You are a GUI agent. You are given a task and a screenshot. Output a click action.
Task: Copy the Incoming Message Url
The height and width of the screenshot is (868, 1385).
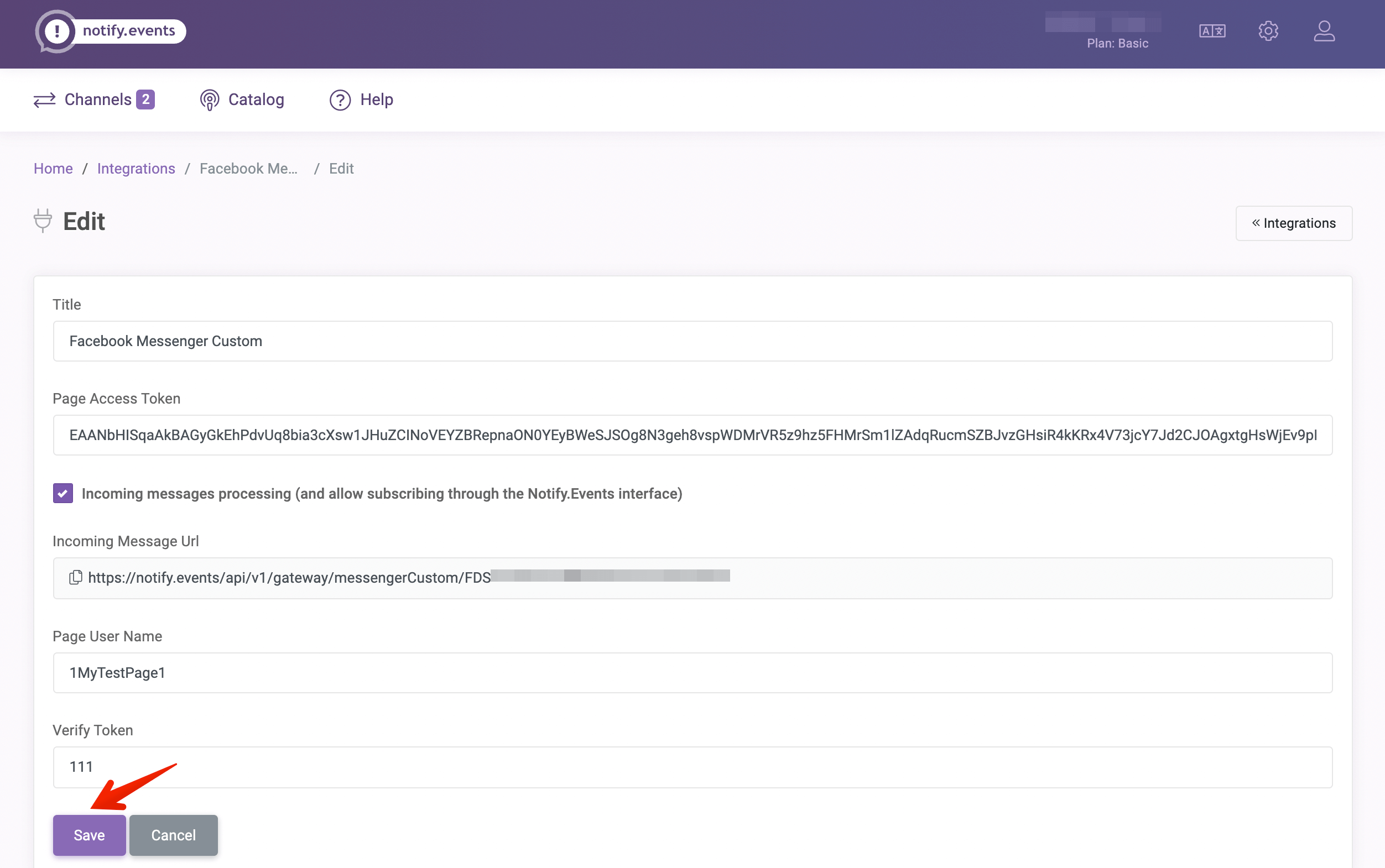point(75,578)
